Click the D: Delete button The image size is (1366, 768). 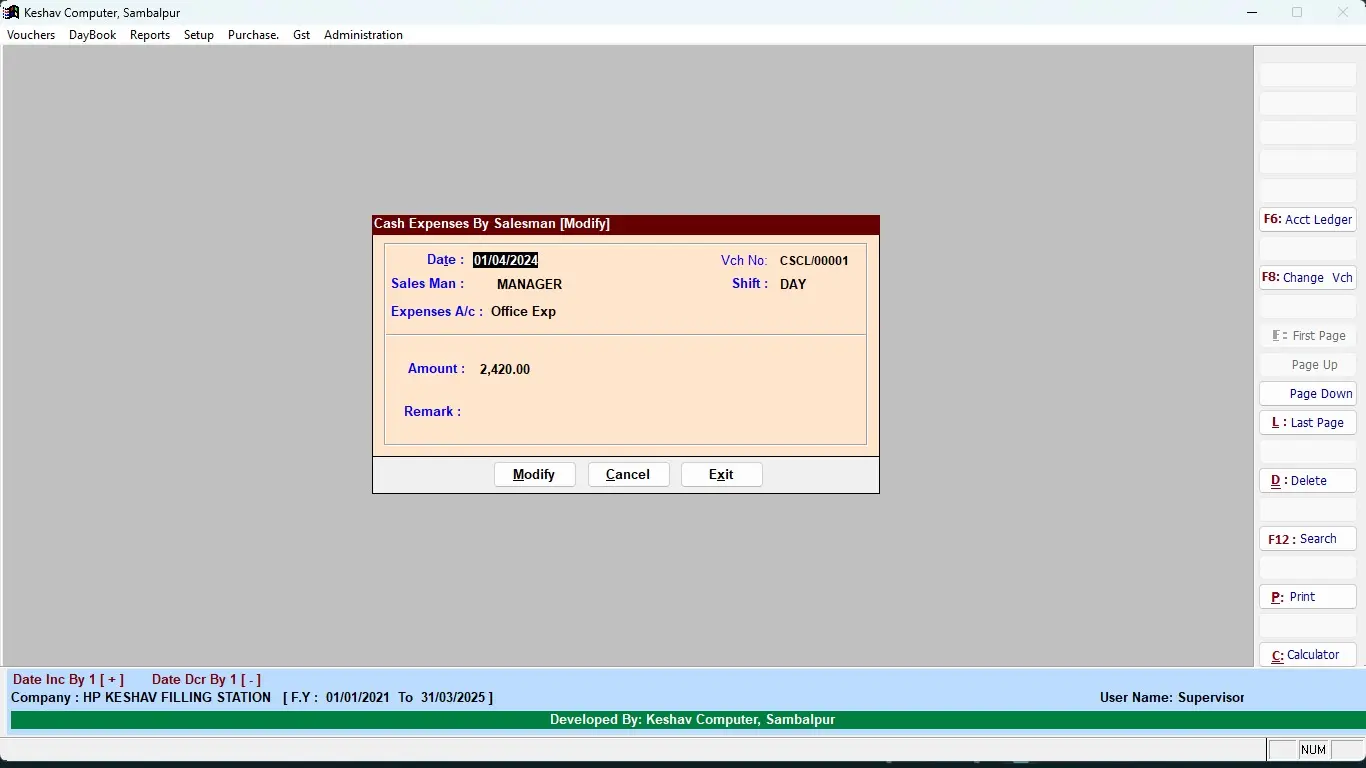pyautogui.click(x=1308, y=481)
